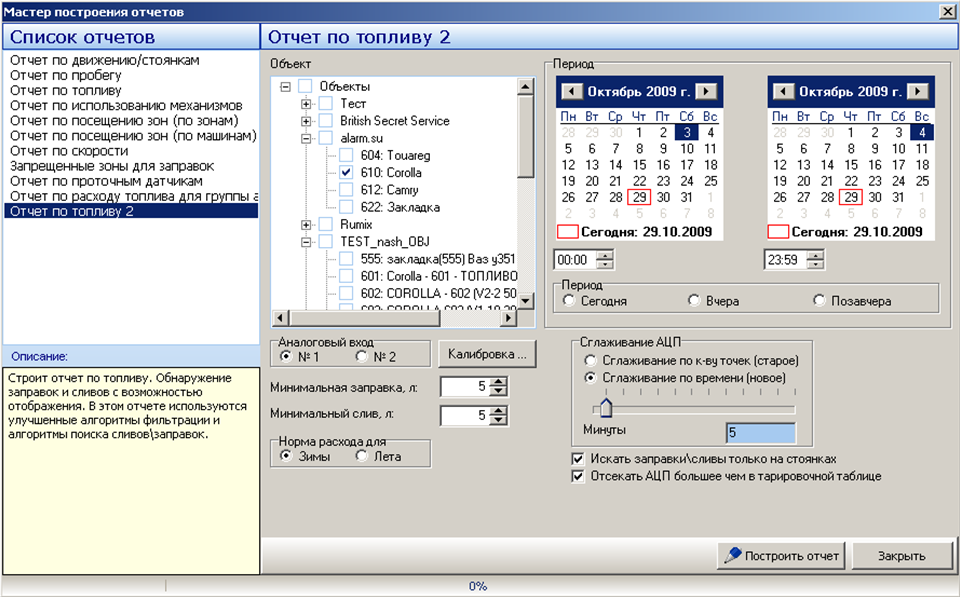This screenshot has width=960, height=597.
Task: Select analog input № 2
Action: click(362, 356)
